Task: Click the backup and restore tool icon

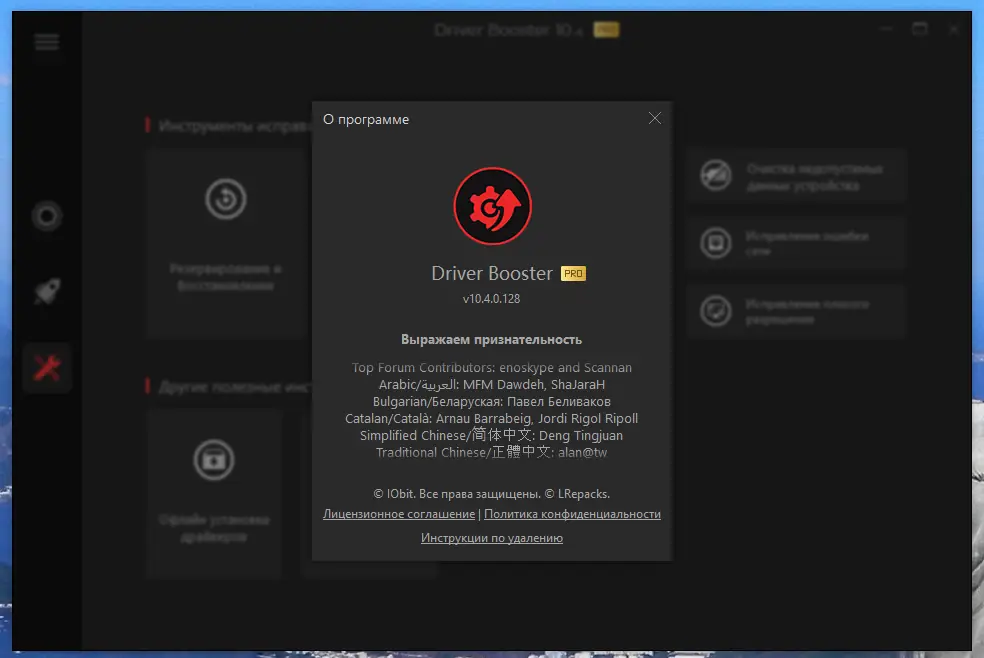Action: click(225, 198)
